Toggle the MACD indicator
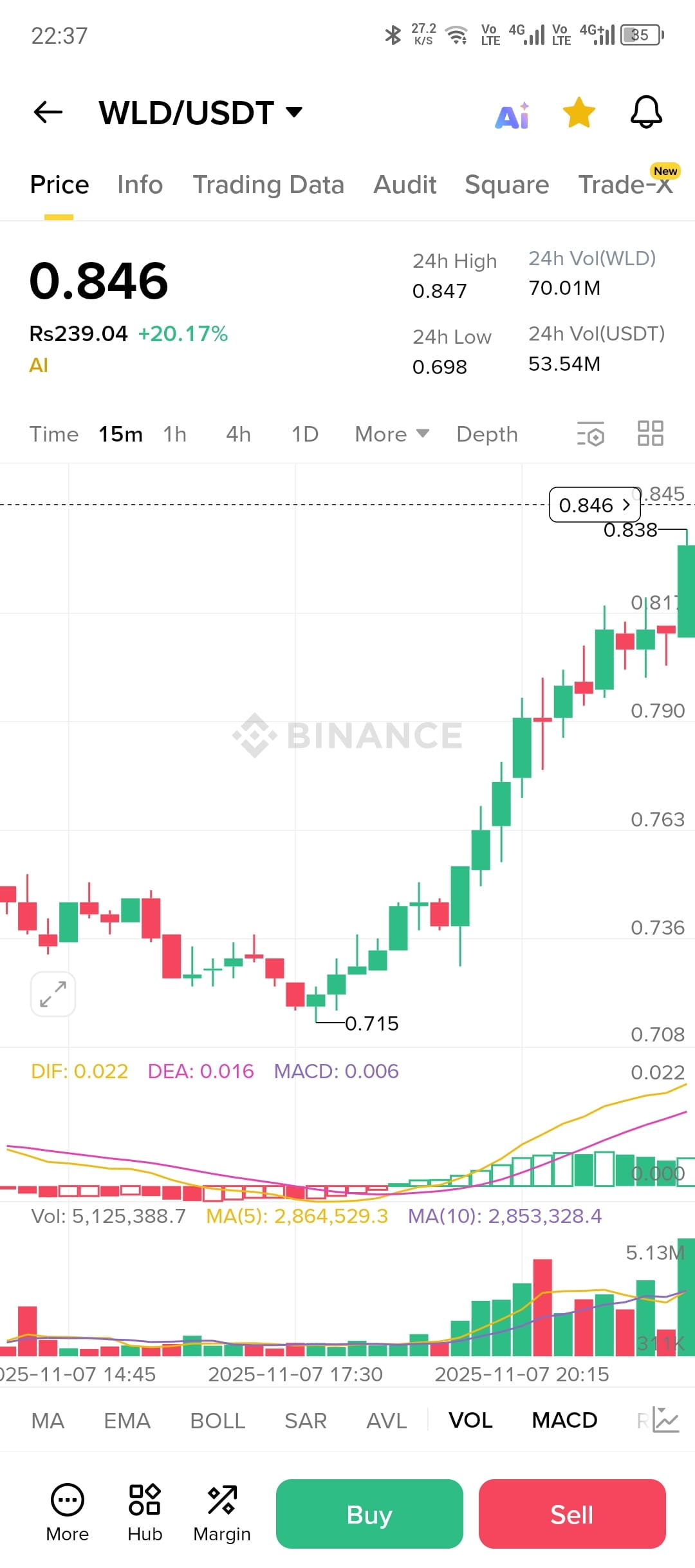The image size is (695, 1568). [564, 1421]
